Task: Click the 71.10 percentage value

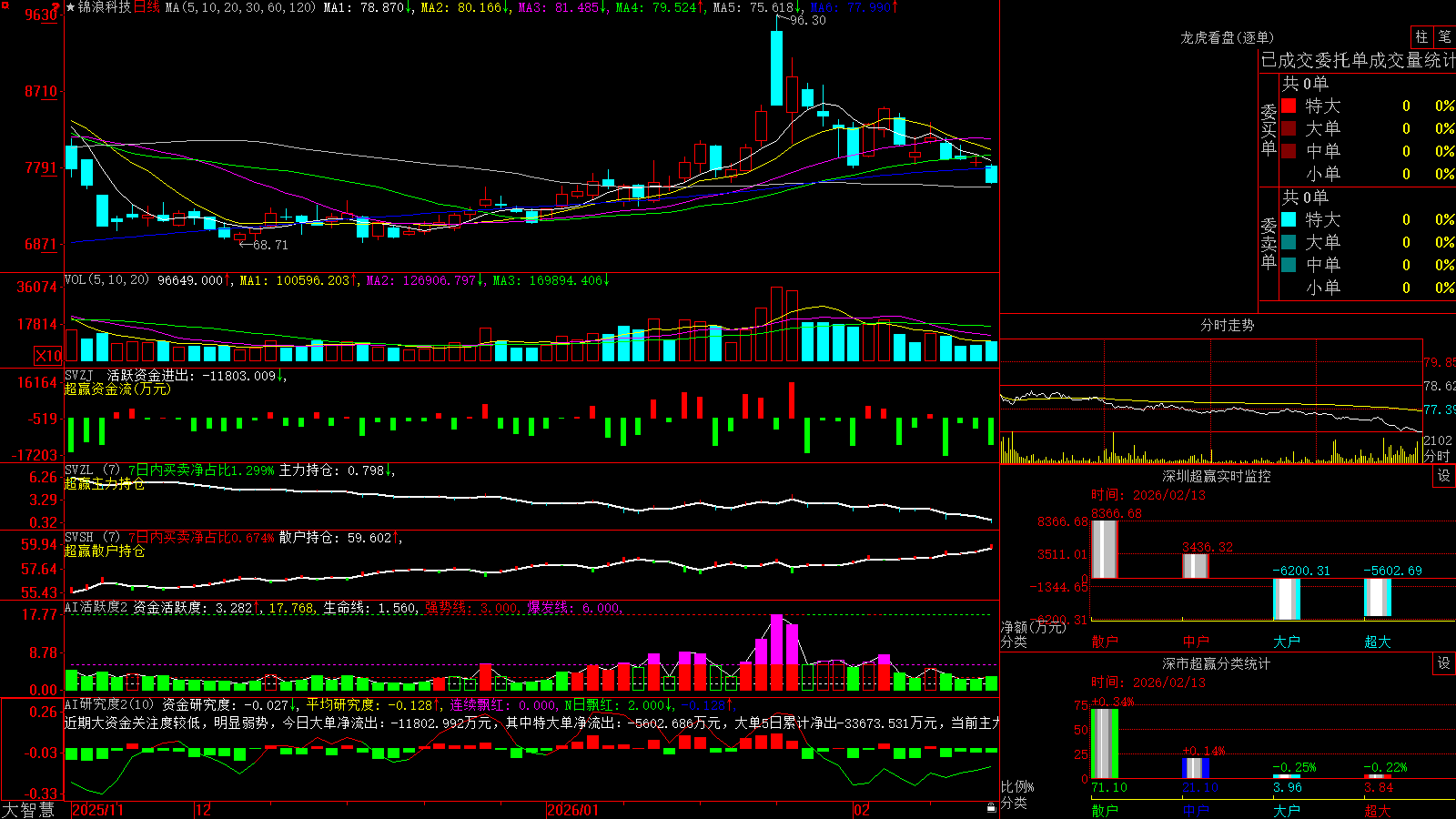Action: (x=1109, y=787)
